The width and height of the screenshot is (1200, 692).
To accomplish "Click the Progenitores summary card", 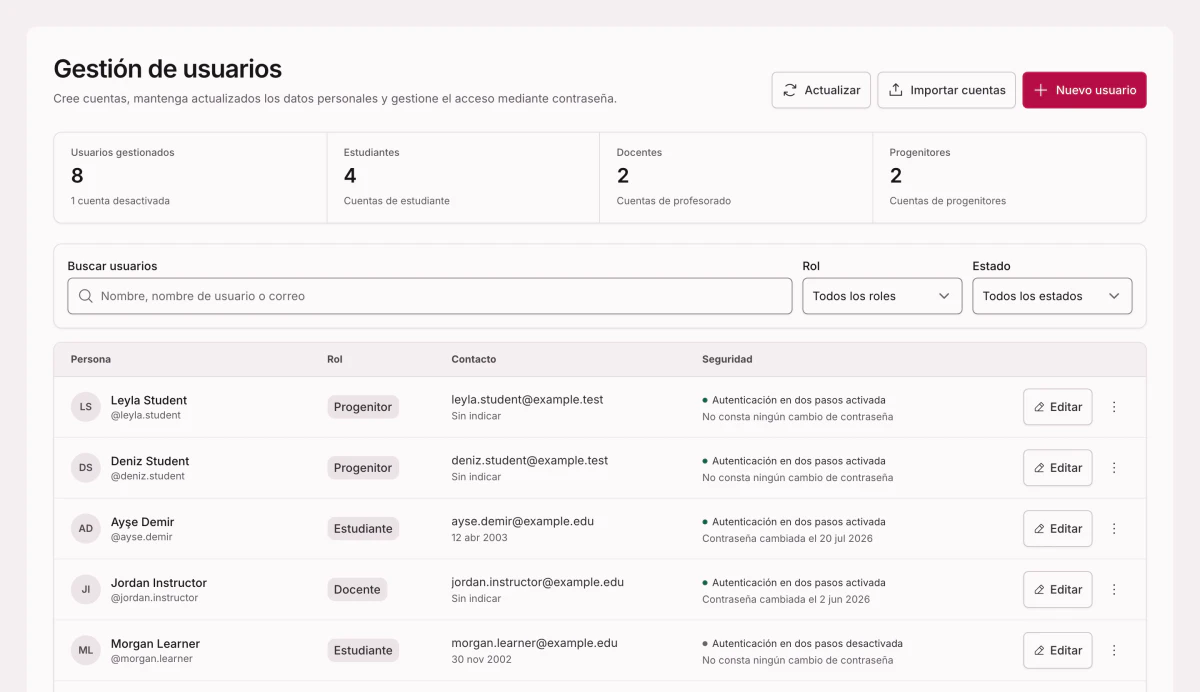I will [x=1009, y=178].
